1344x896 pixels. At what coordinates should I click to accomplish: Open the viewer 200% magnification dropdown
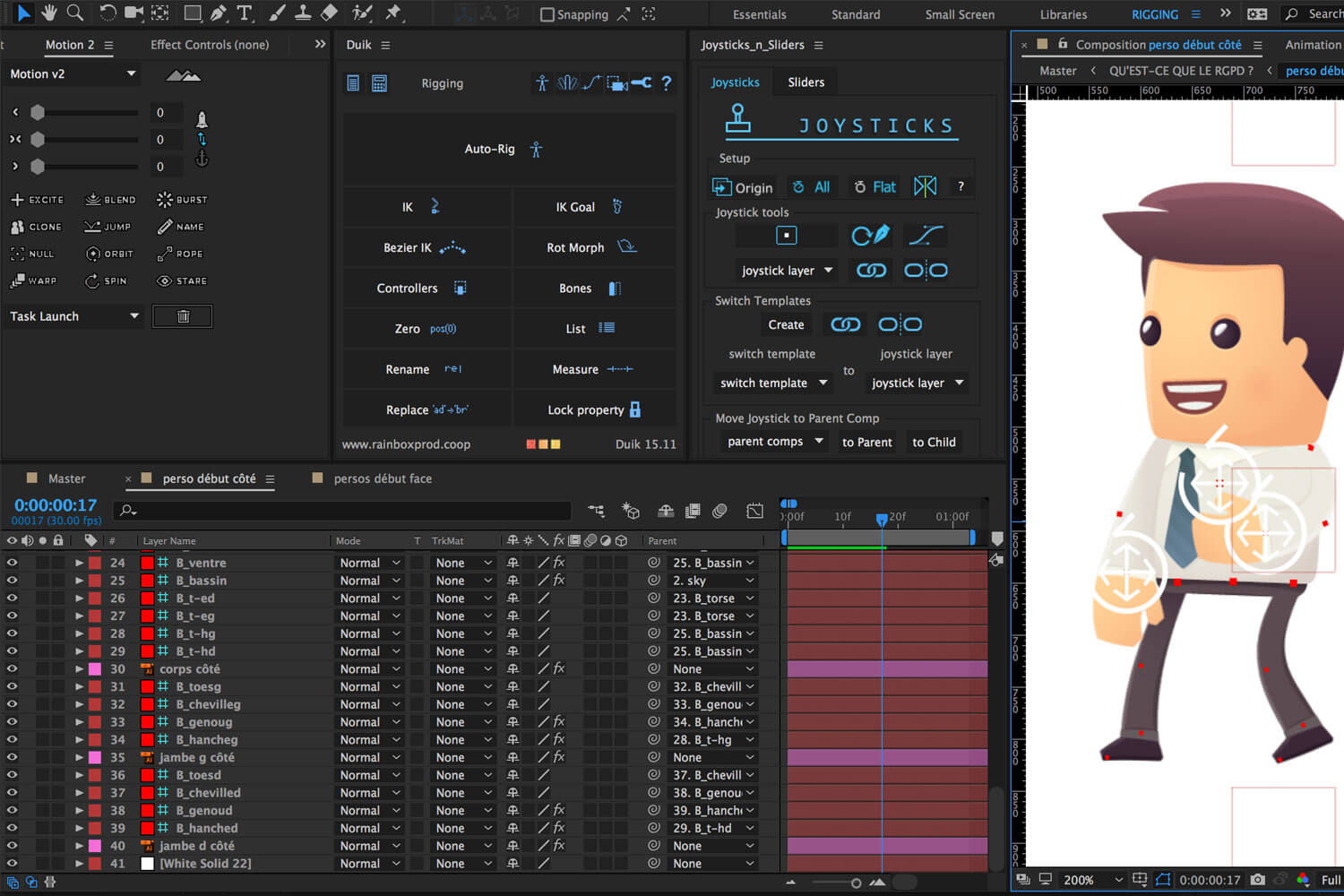click(1092, 880)
